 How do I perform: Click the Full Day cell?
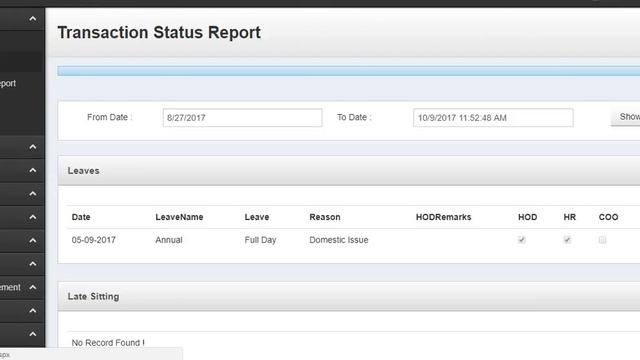[x=260, y=240]
